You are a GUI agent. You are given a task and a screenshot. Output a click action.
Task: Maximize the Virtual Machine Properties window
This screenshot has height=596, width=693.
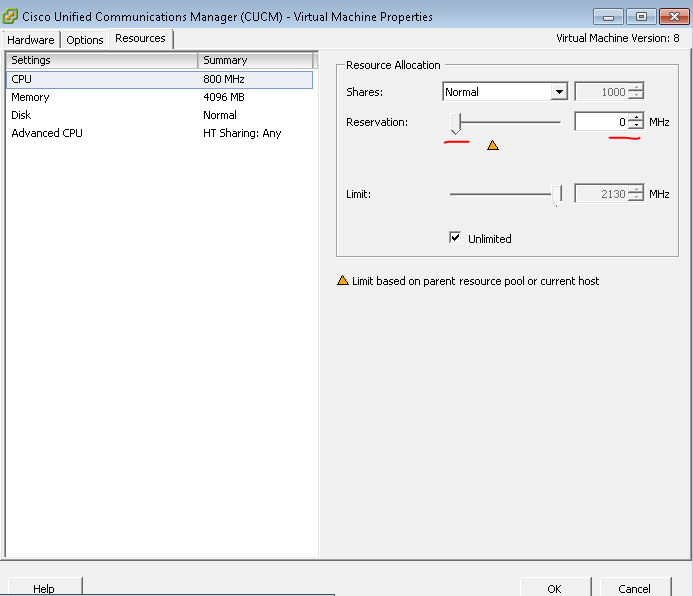(641, 17)
